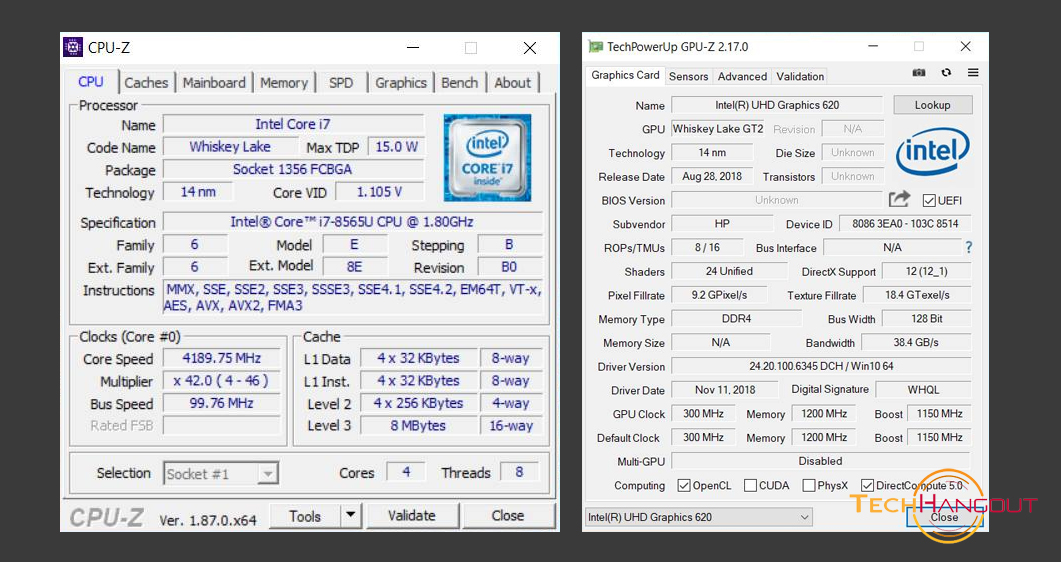The image size is (1061, 562).
Task: Click the BIOS share/export arrow icon
Action: coord(899,199)
